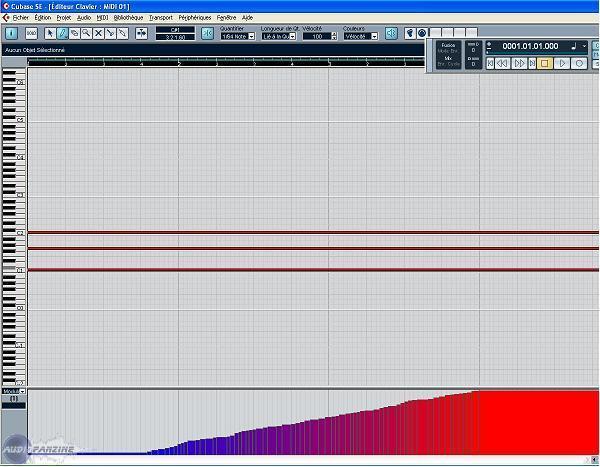Click the Fusion record mode label
This screenshot has width=600, height=467.
[x=448, y=45]
